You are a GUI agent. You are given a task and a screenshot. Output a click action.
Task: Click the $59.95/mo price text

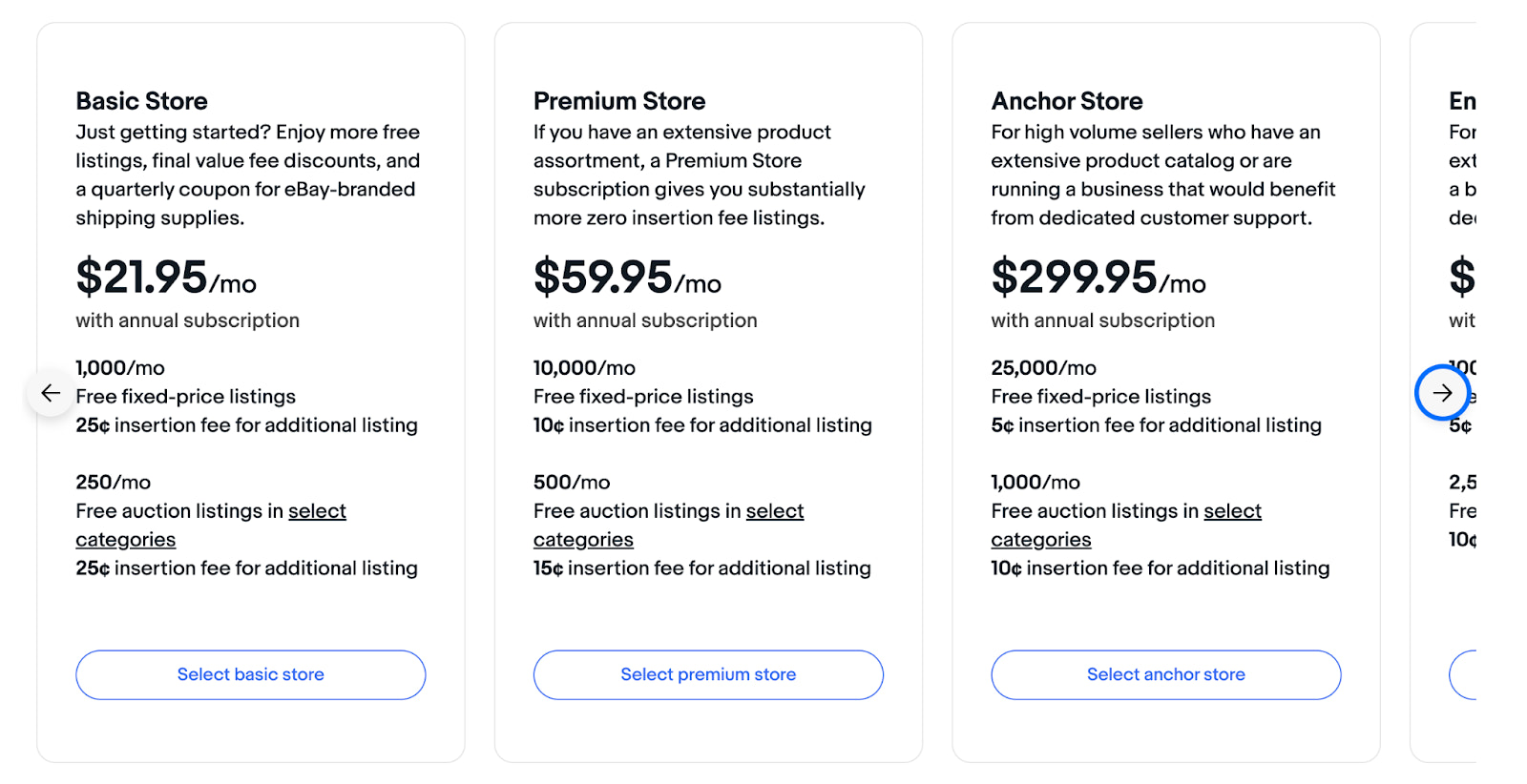coord(626,279)
